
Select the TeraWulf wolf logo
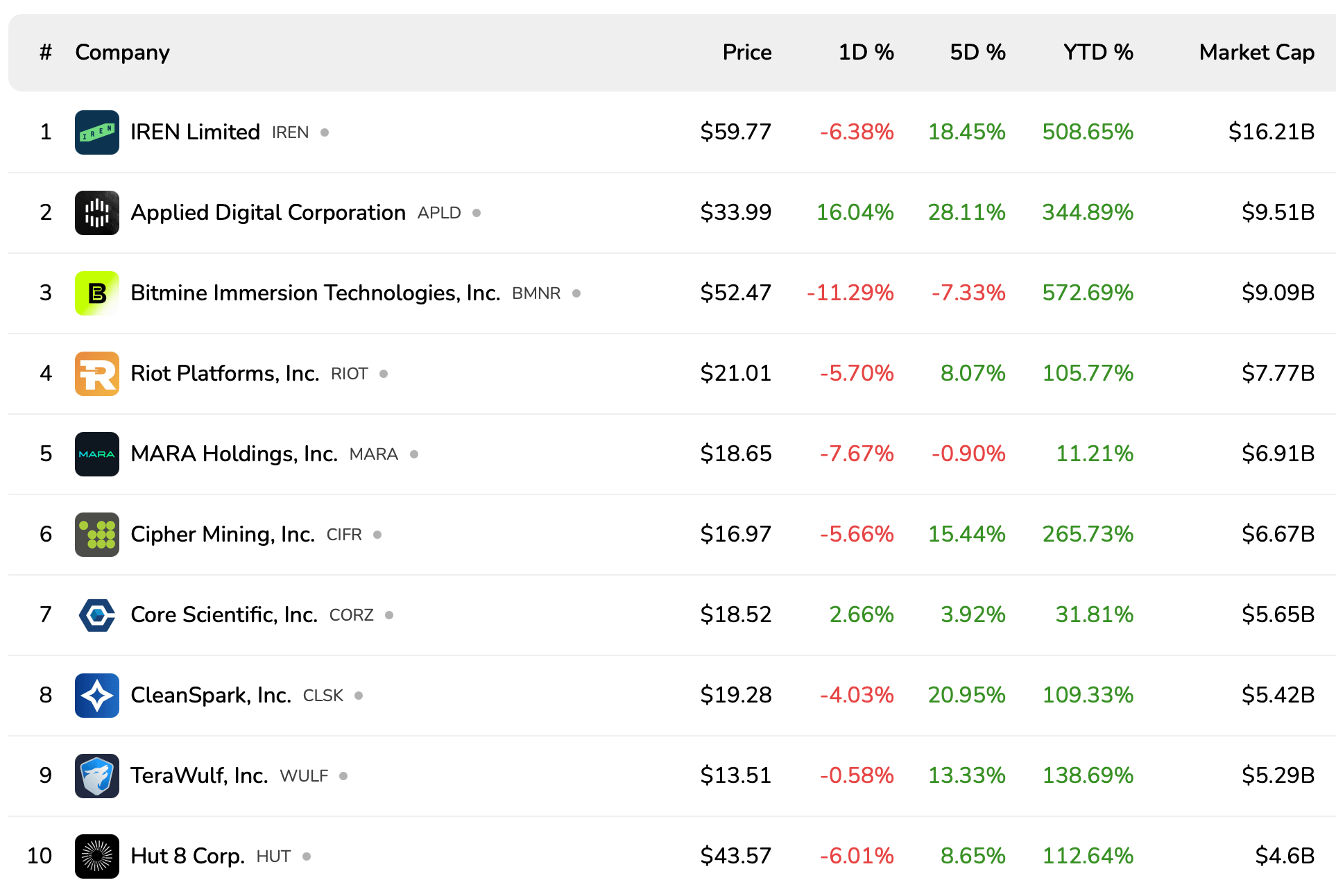pos(96,775)
